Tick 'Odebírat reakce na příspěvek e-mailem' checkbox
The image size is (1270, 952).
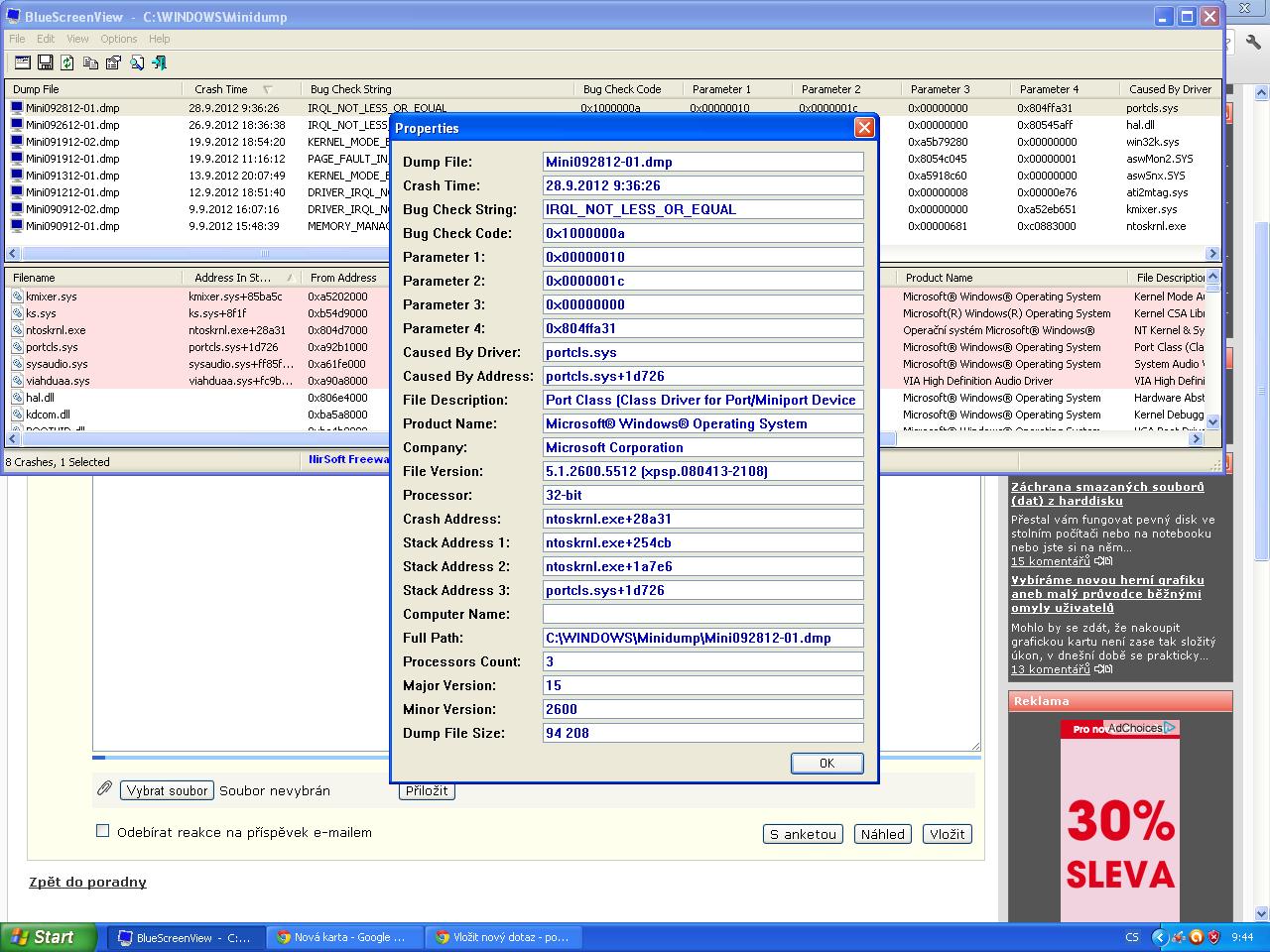pyautogui.click(x=102, y=831)
